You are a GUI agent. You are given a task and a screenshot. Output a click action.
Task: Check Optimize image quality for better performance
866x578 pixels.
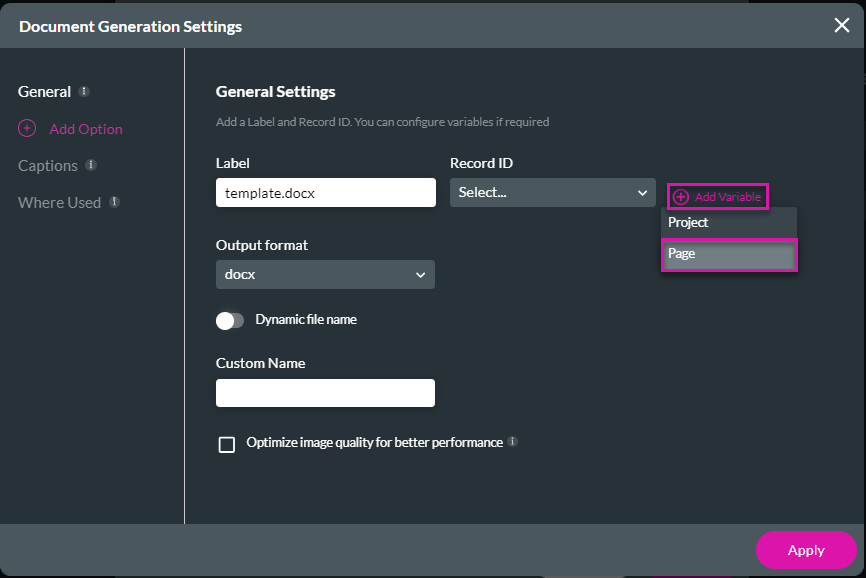coord(226,444)
